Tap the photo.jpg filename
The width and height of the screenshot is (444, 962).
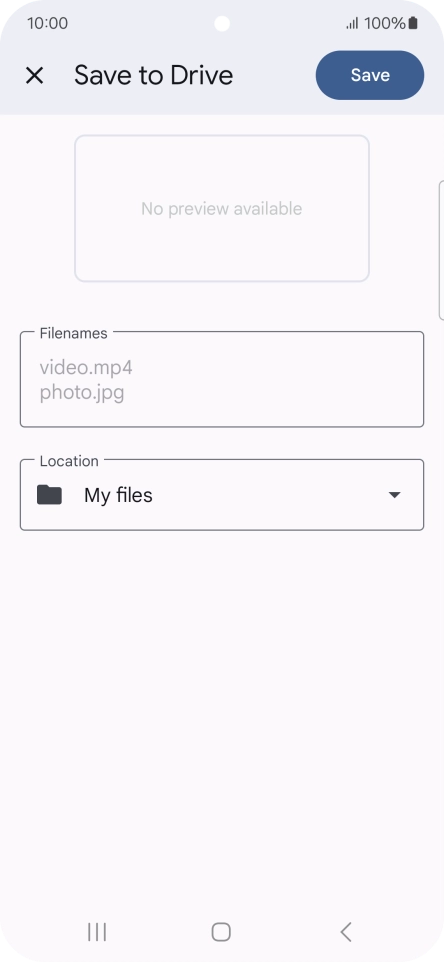pyautogui.click(x=82, y=393)
